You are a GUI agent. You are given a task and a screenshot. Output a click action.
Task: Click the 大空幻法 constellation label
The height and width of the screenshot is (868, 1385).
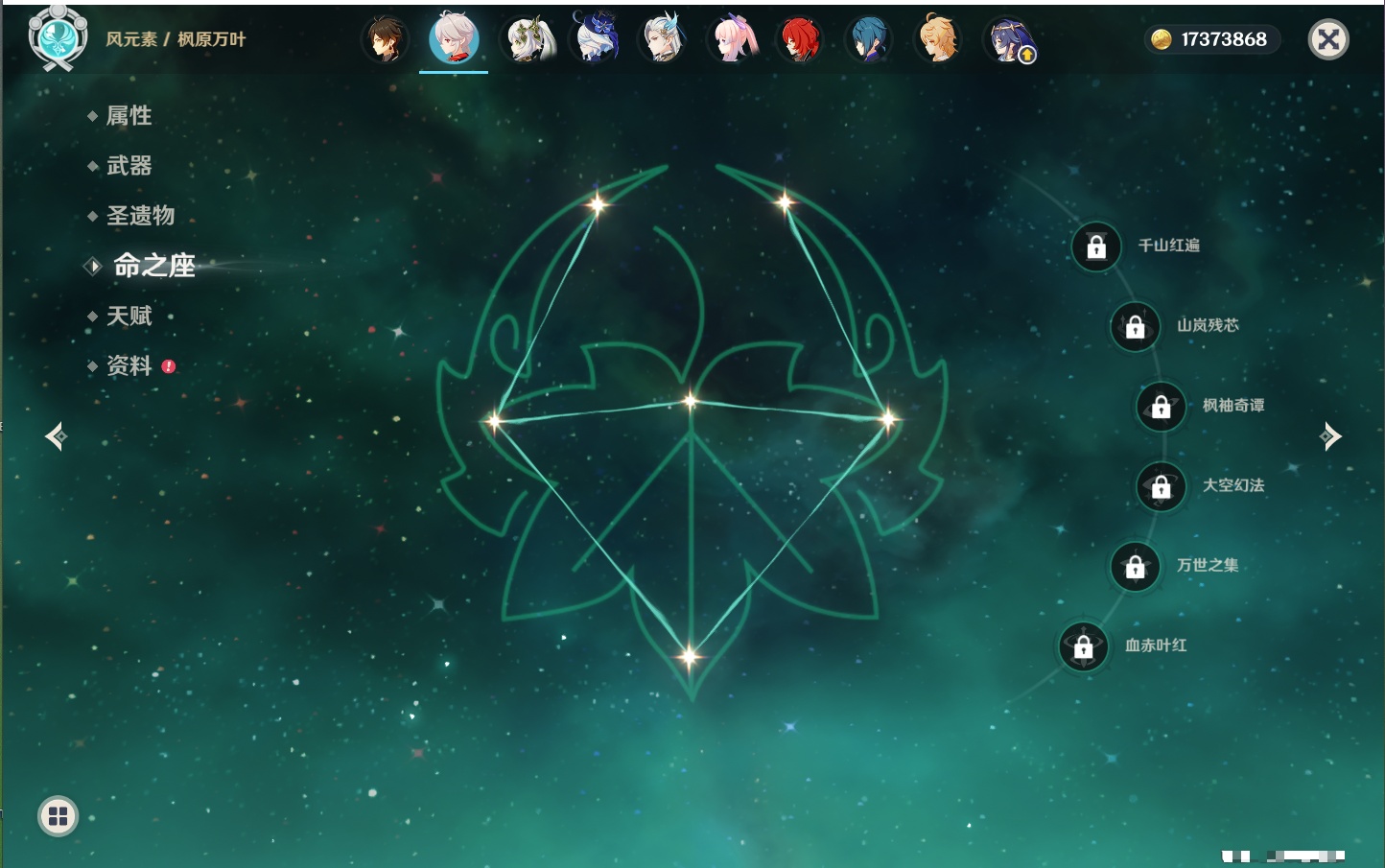[x=1233, y=485]
